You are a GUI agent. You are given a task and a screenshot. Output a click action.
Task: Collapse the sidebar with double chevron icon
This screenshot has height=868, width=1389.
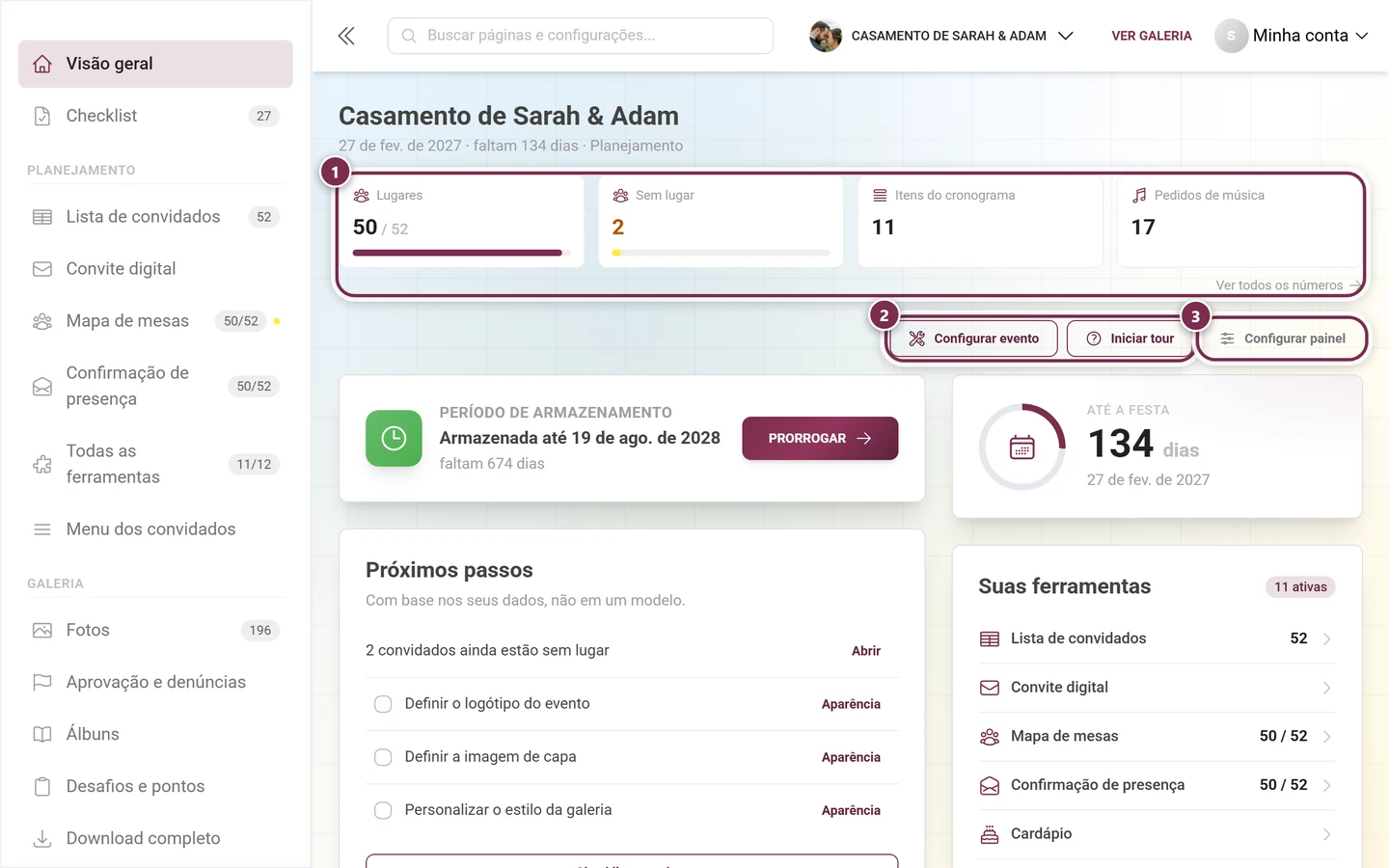346,36
